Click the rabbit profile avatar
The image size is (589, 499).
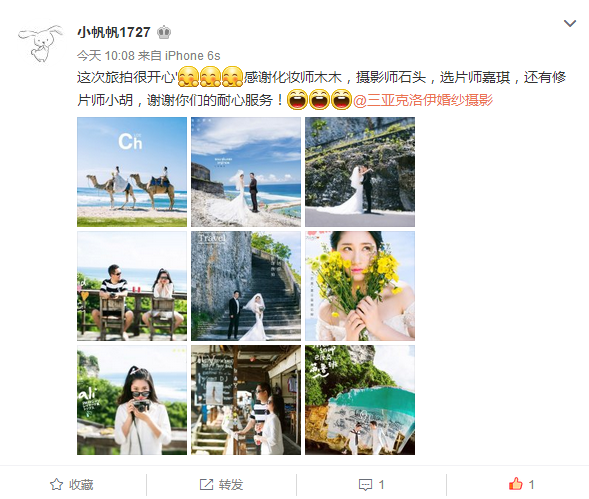tap(41, 43)
